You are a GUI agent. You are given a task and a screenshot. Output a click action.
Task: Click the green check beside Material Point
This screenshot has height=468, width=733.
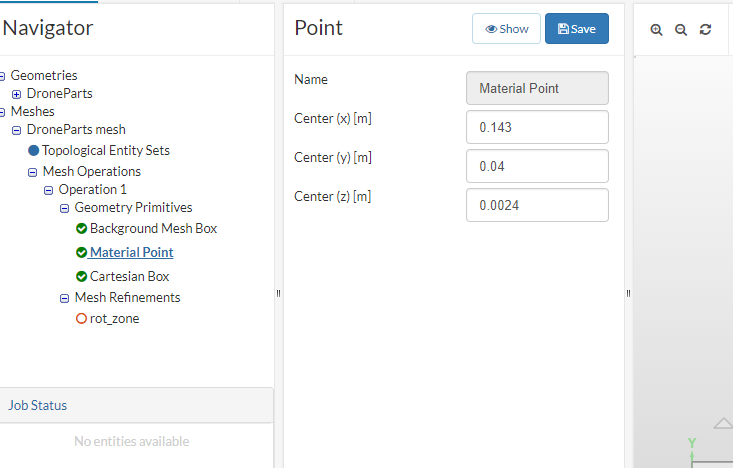pyautogui.click(x=81, y=252)
